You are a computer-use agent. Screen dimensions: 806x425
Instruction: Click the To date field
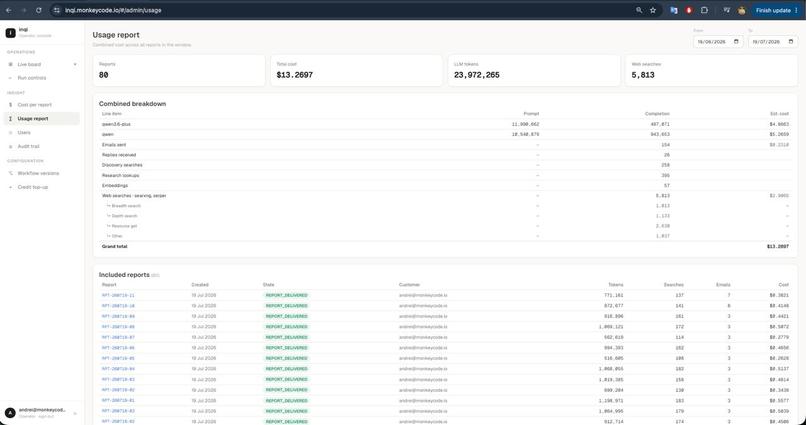click(773, 42)
